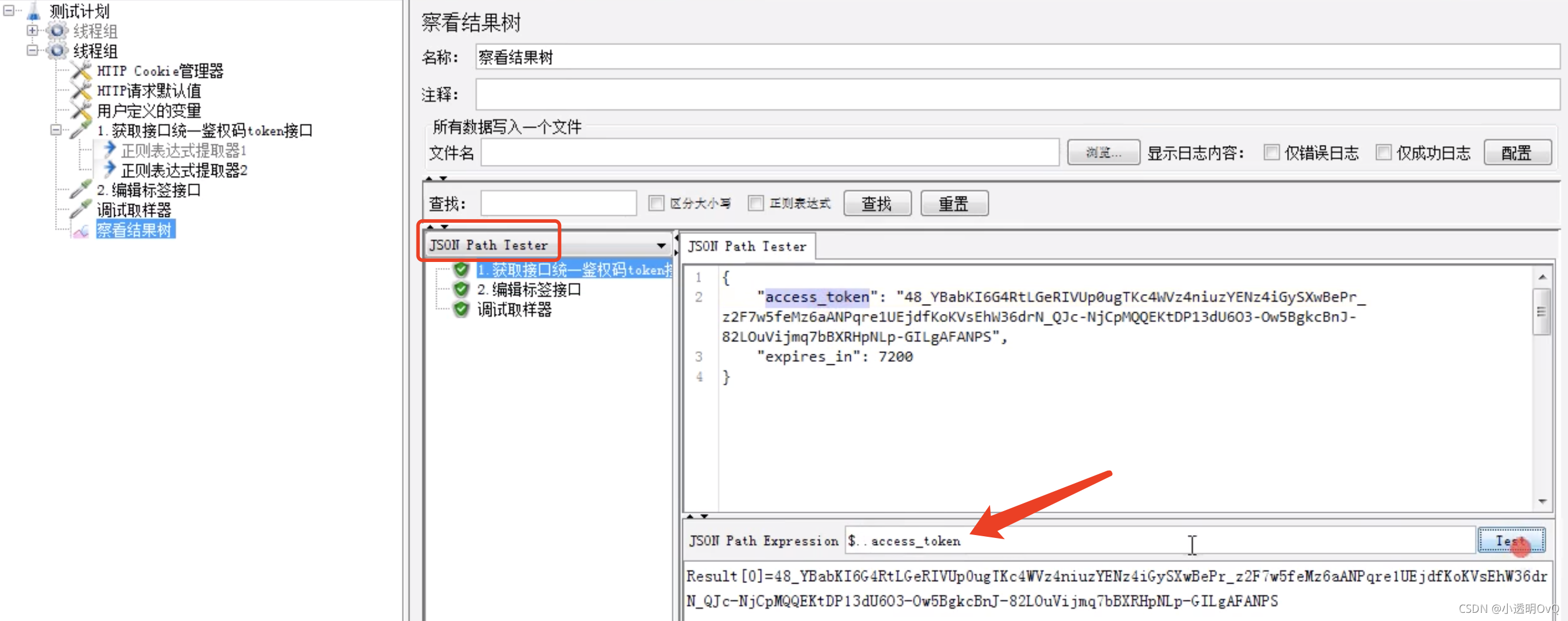Click the 查找 button
Image resolution: width=1568 pixels, height=621 pixels.
[x=877, y=203]
